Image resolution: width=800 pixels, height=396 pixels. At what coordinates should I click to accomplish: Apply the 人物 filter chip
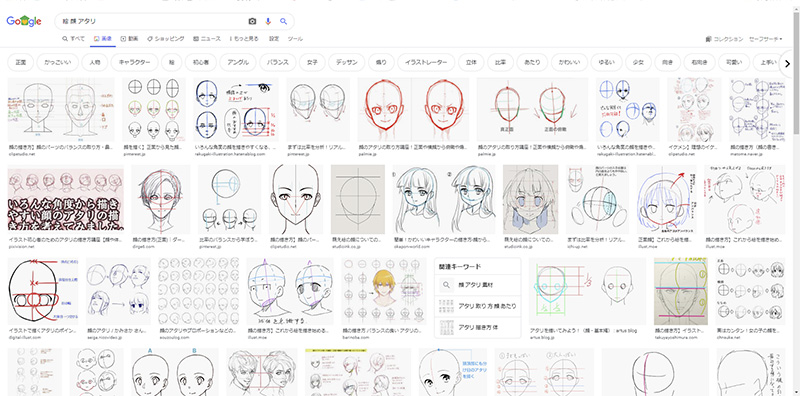pos(94,62)
